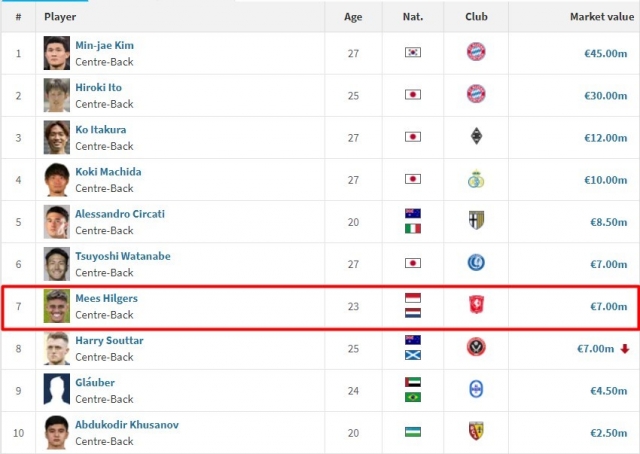Click Sheffield United crest for Harry Souttar

click(476, 347)
